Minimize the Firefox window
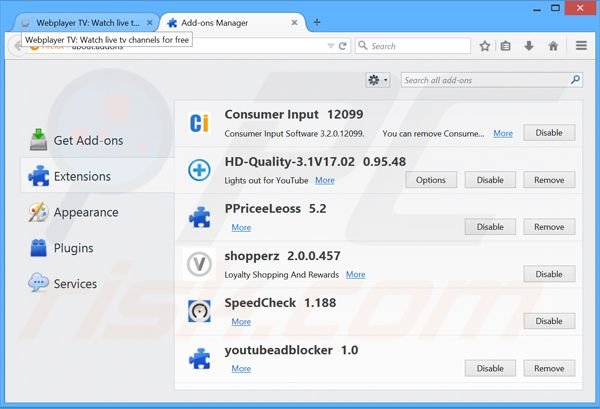 click(537, 9)
